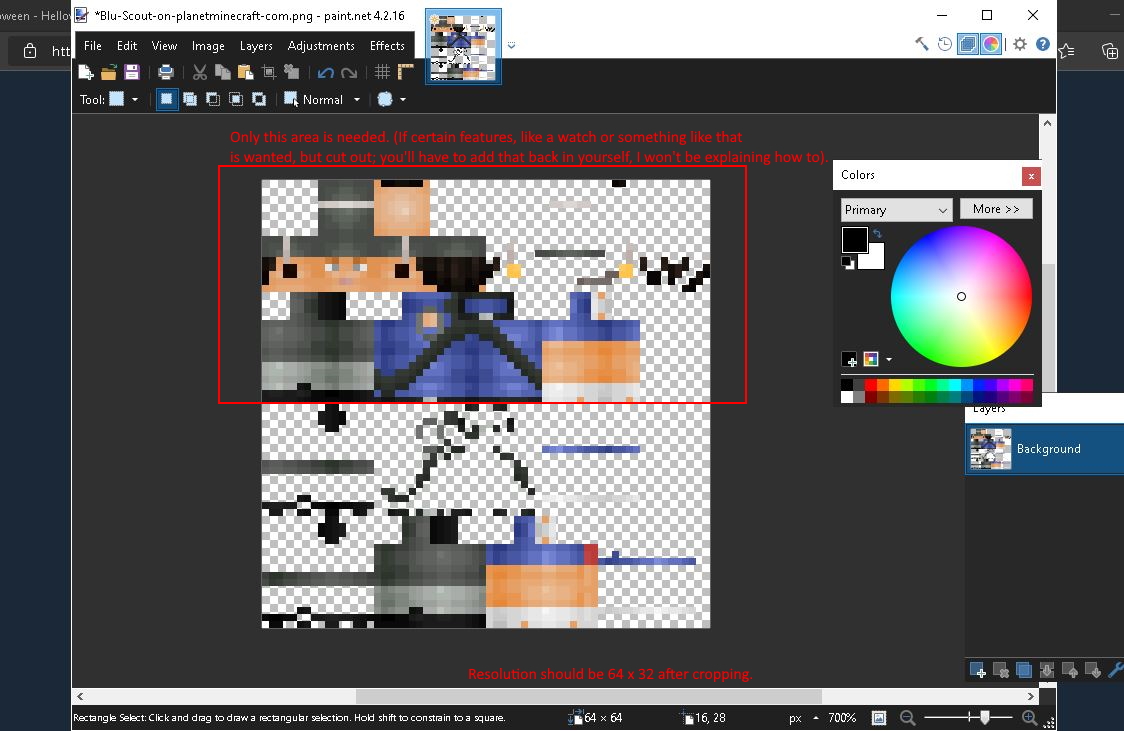The width and height of the screenshot is (1124, 731).
Task: Open the Primary color dropdown
Action: [896, 210]
